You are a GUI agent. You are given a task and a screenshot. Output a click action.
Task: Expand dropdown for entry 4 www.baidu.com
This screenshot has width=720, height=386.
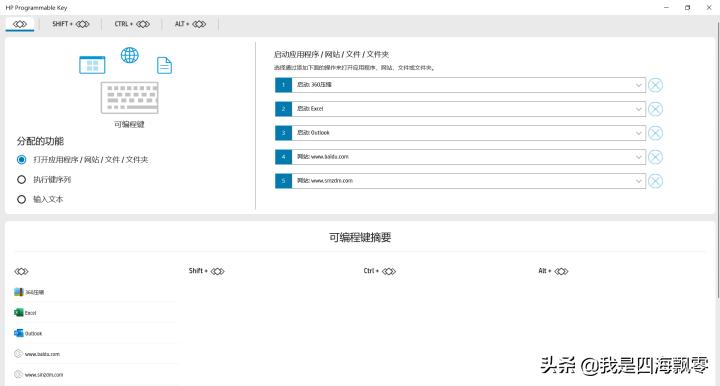pyautogui.click(x=638, y=157)
